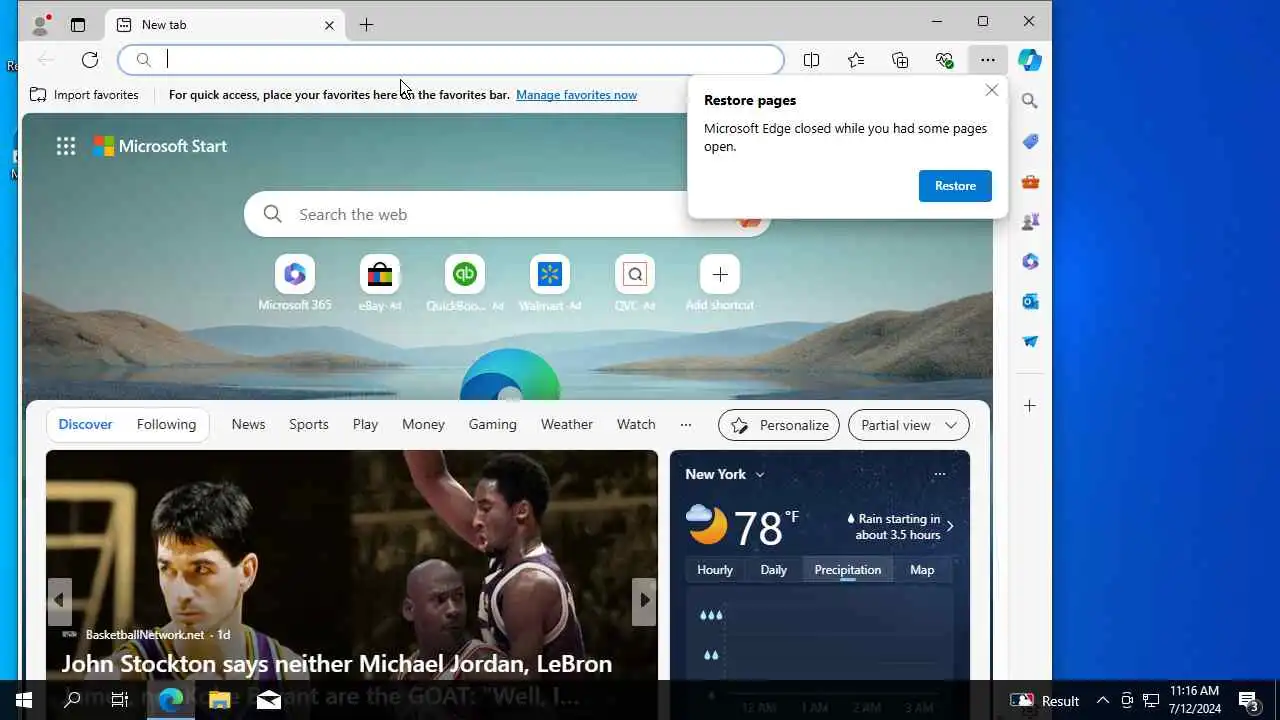
Task: Select the Hourly weather tab
Action: coord(715,570)
